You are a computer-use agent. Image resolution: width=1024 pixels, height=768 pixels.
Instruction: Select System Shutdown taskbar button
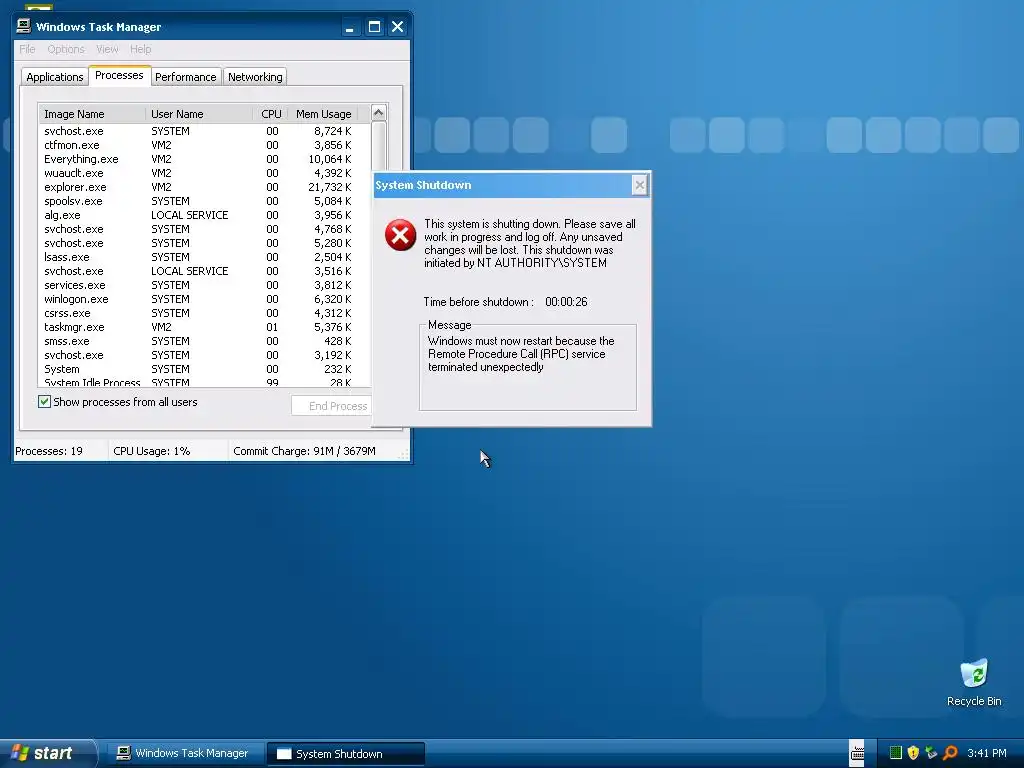coord(346,754)
